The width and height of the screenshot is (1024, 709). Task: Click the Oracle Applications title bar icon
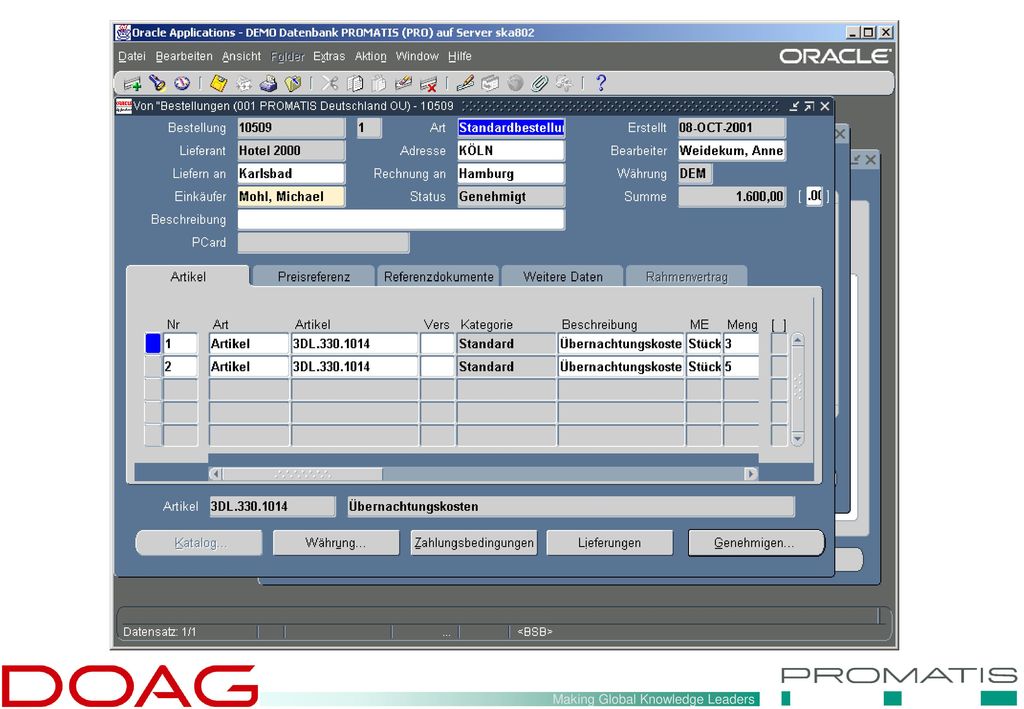tap(122, 32)
